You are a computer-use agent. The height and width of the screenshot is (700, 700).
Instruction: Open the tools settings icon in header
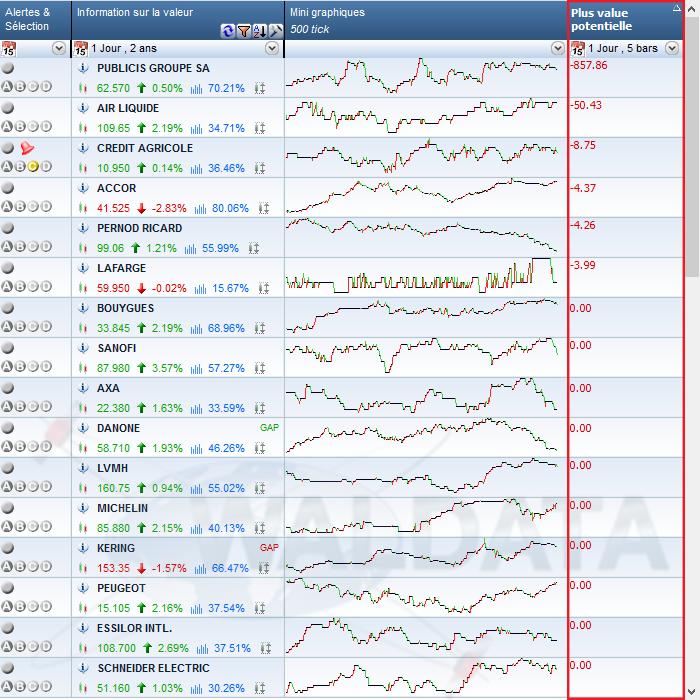click(x=276, y=31)
